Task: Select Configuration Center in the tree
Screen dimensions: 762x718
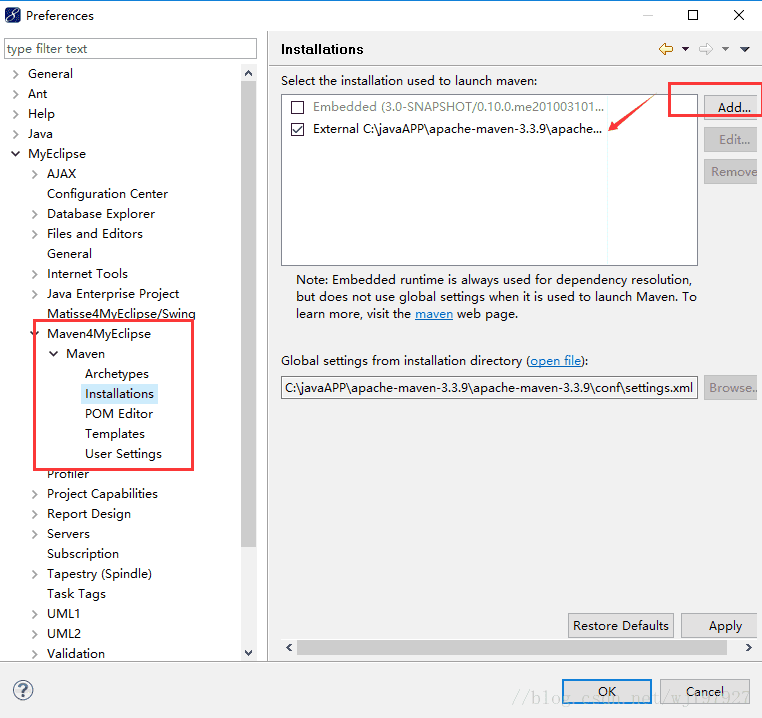Action: click(107, 193)
